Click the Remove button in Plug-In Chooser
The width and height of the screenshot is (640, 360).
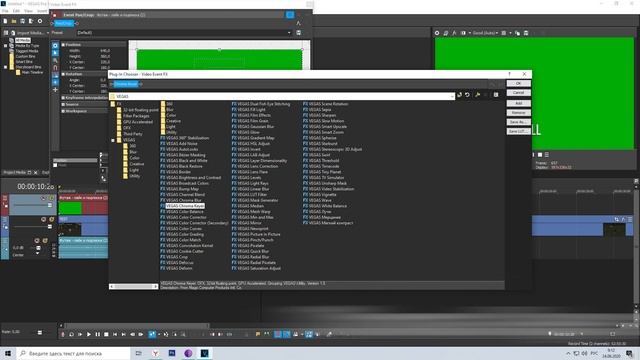(518, 113)
